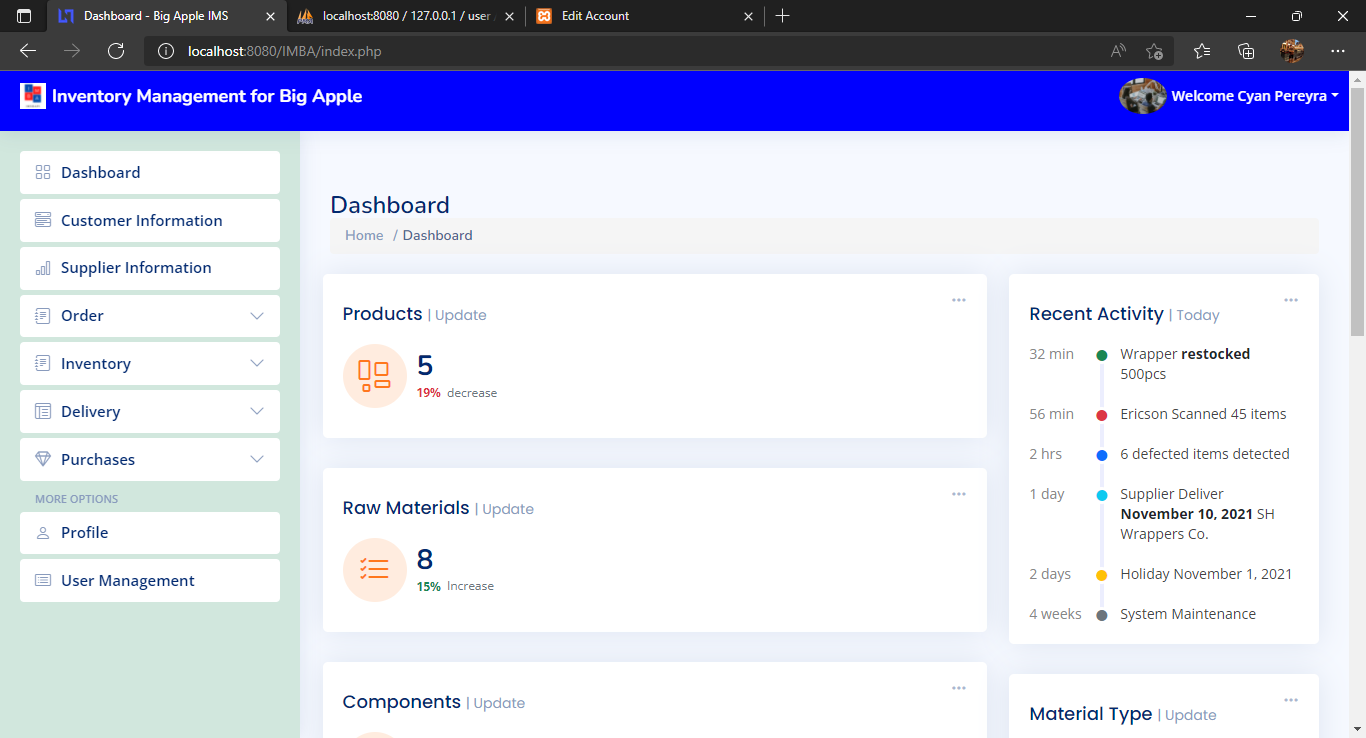Click the Big Apple logo icon
1366x738 pixels.
33,96
